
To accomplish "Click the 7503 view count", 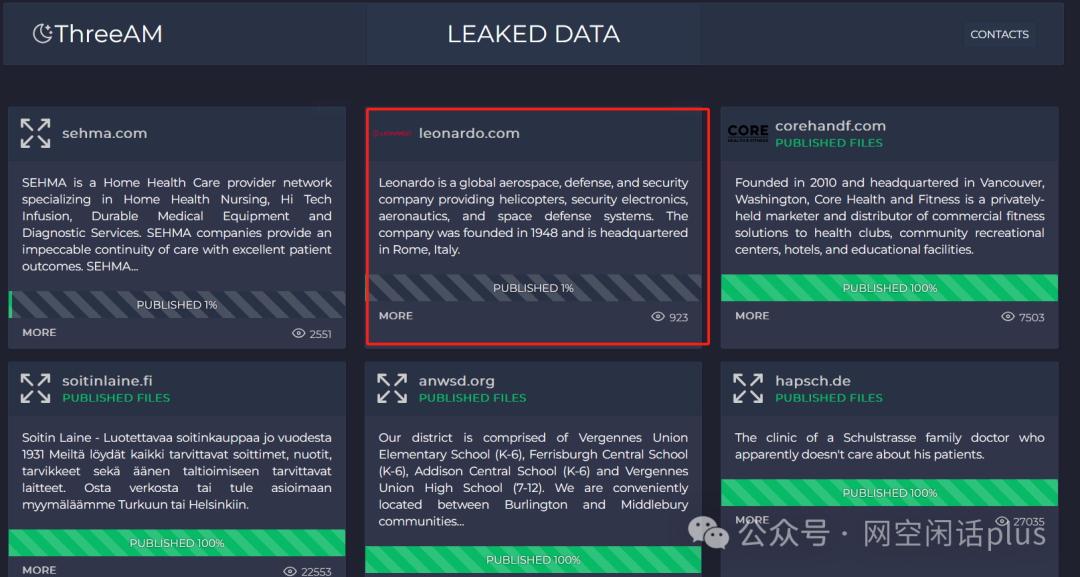I will click(x=1032, y=317).
